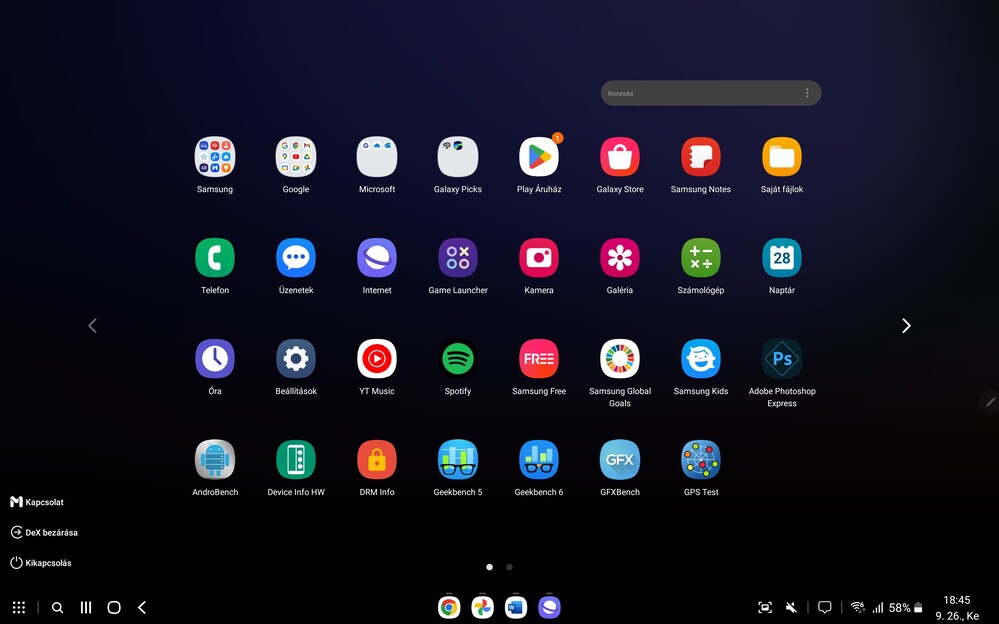Click the 18:45 clock and date
This screenshot has height=624, width=999.
(957, 607)
